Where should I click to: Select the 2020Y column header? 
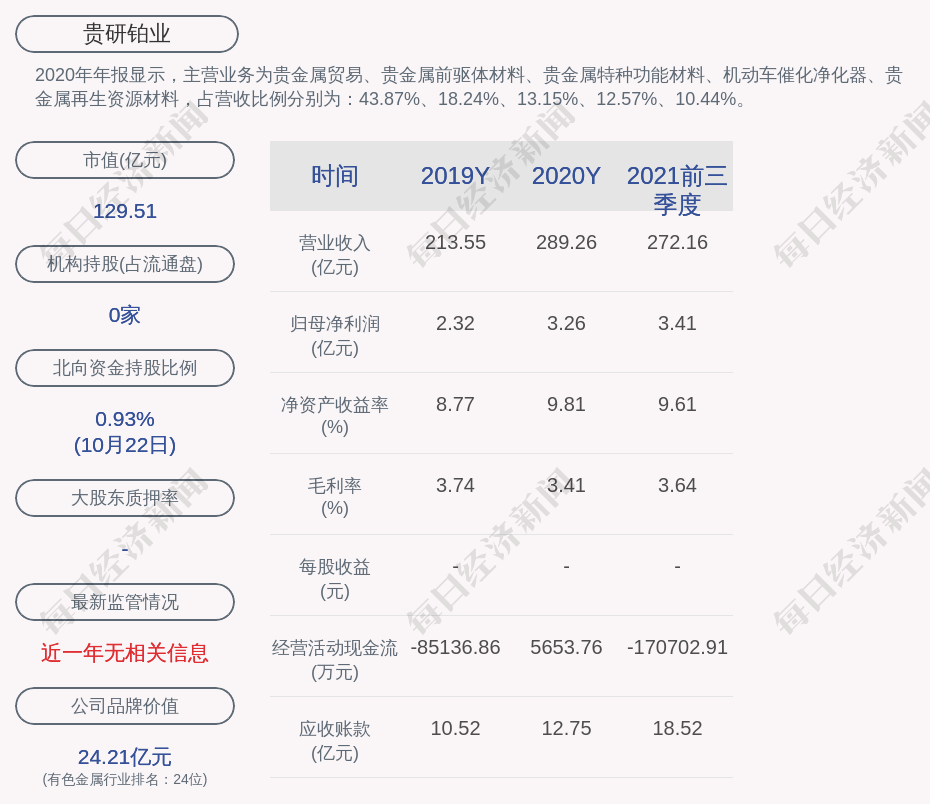pos(566,176)
